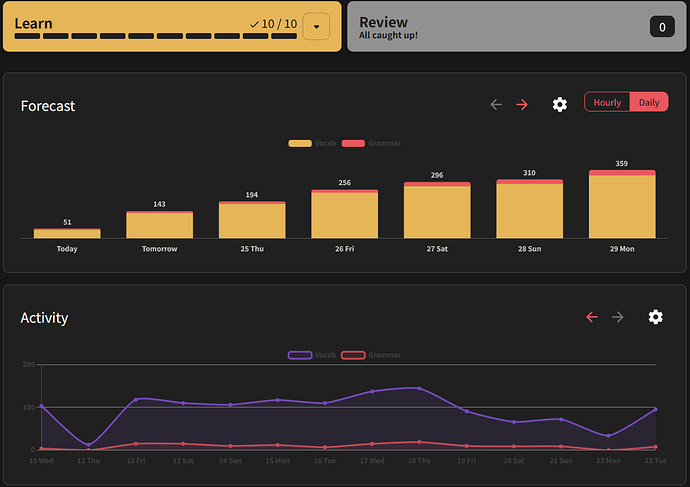Switch Forecast to Hourly view
This screenshot has height=487, width=690.
607,102
